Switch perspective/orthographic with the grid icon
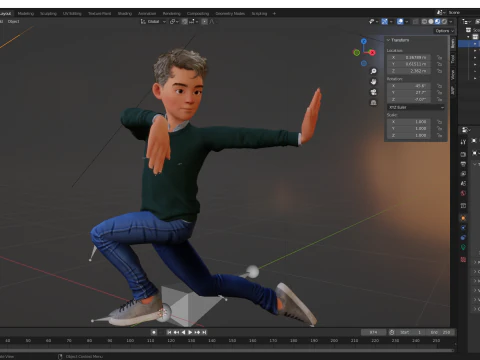480x360 pixels. pos(373,102)
